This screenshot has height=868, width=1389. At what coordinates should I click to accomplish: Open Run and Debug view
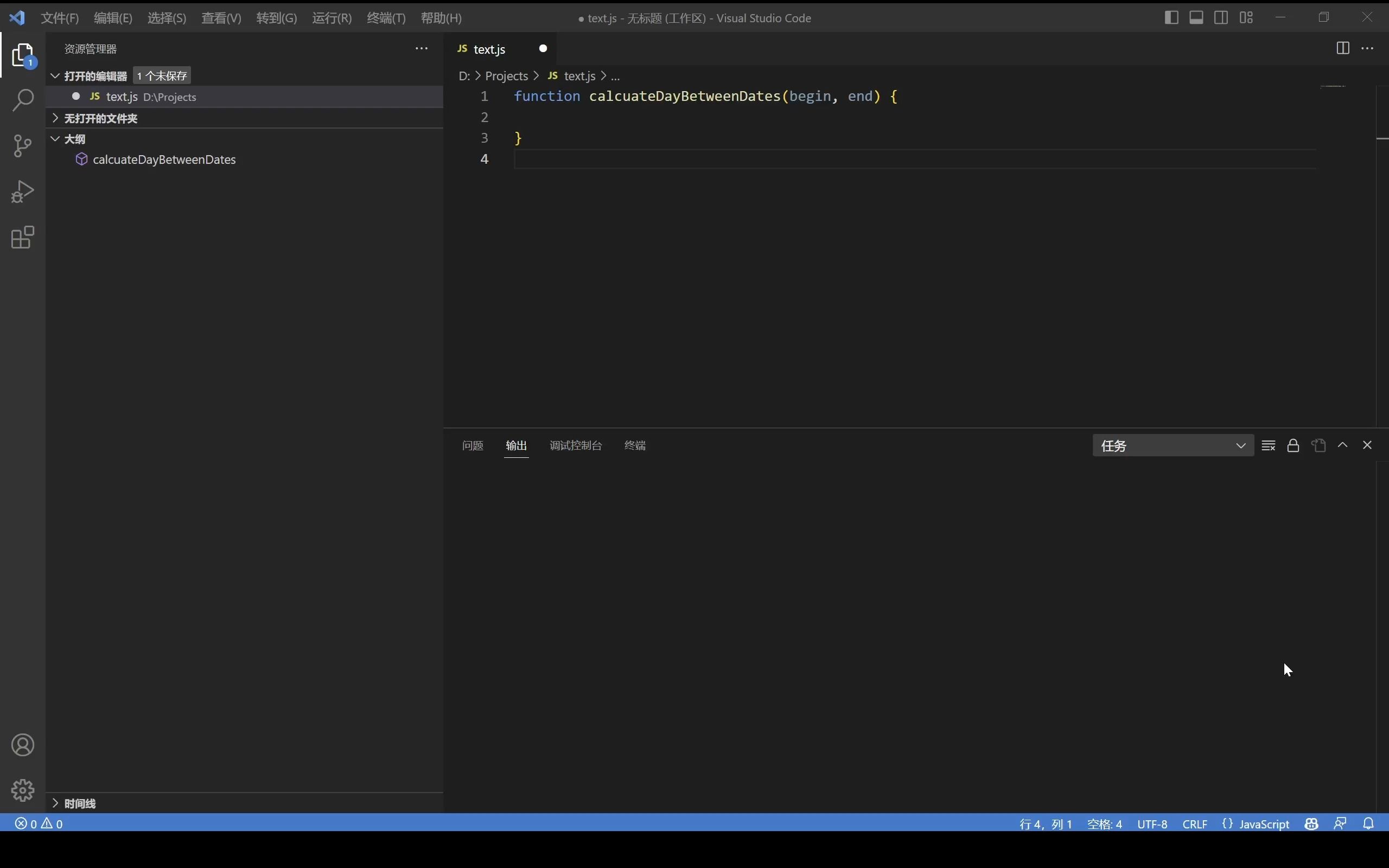(x=23, y=192)
